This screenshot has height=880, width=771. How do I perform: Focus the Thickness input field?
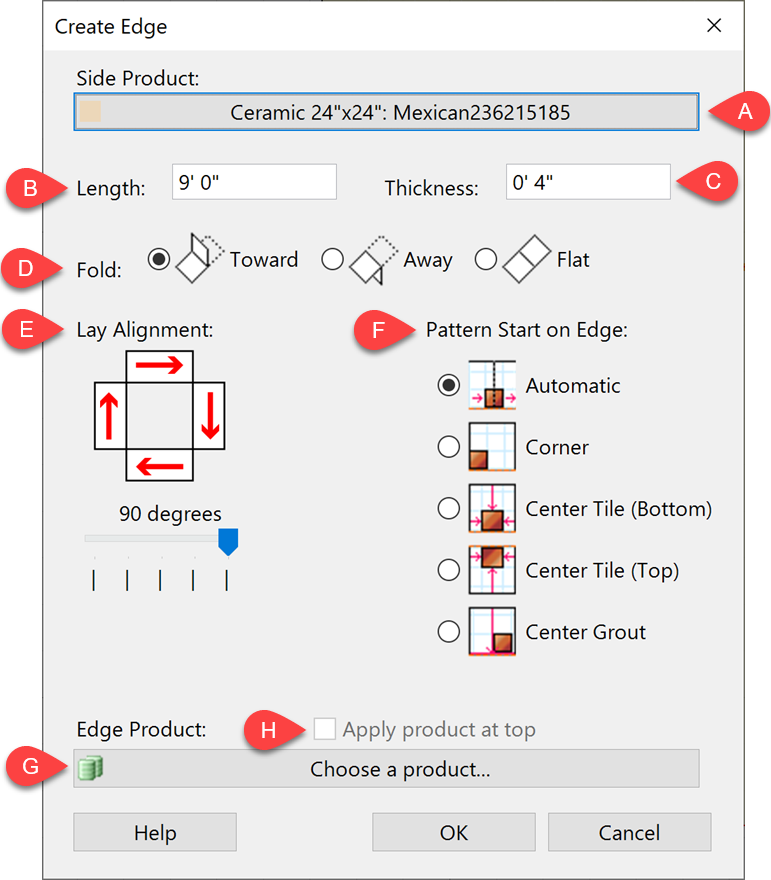[588, 182]
